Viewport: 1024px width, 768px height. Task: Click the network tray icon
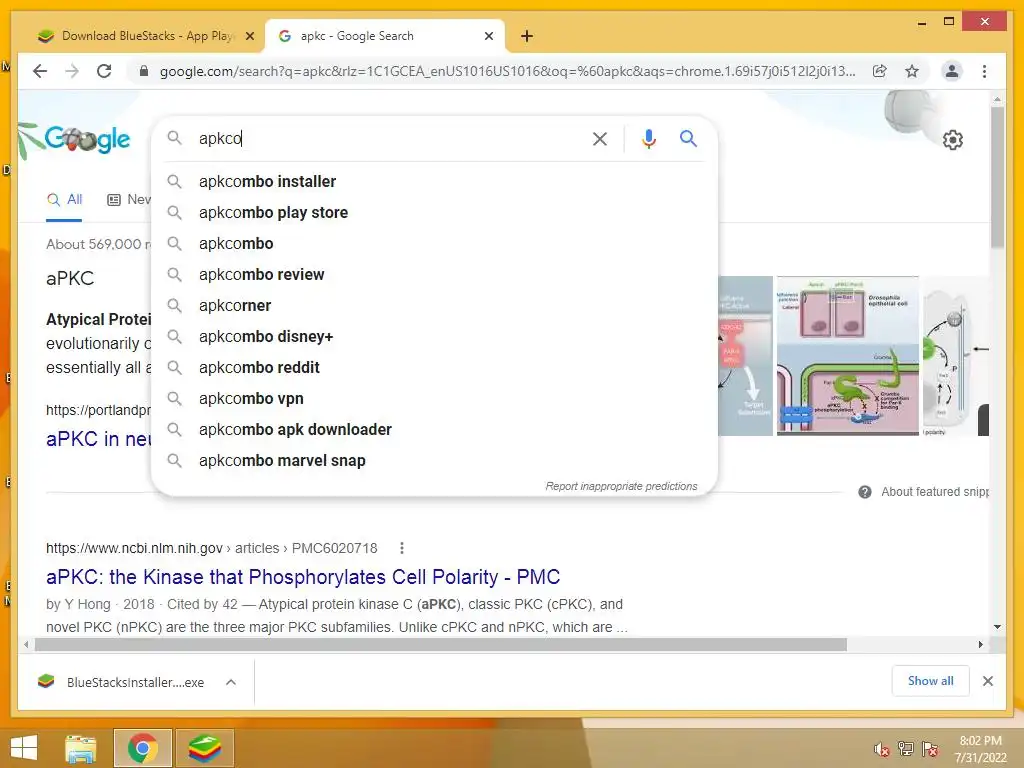tap(906, 749)
